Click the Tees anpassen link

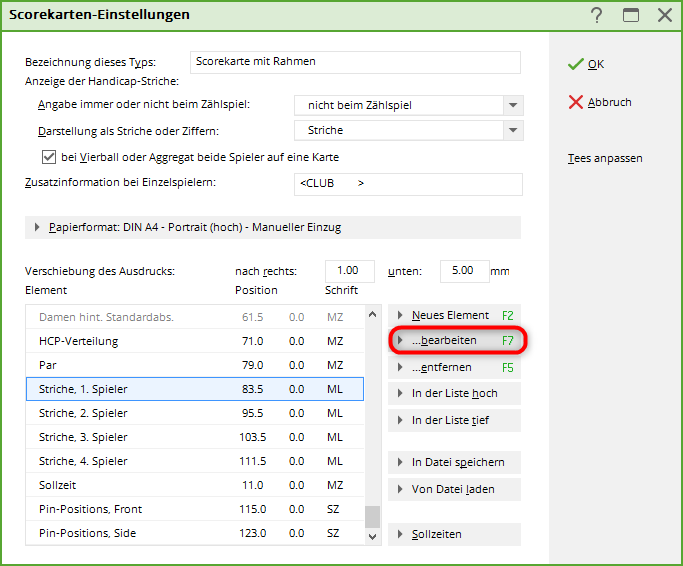point(605,158)
